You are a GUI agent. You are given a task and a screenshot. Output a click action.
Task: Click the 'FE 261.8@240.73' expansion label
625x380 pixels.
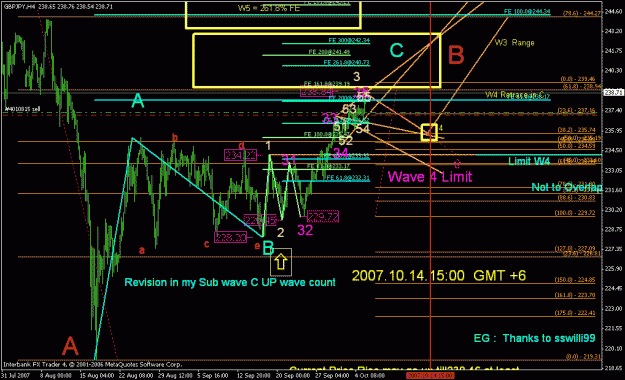click(346, 63)
